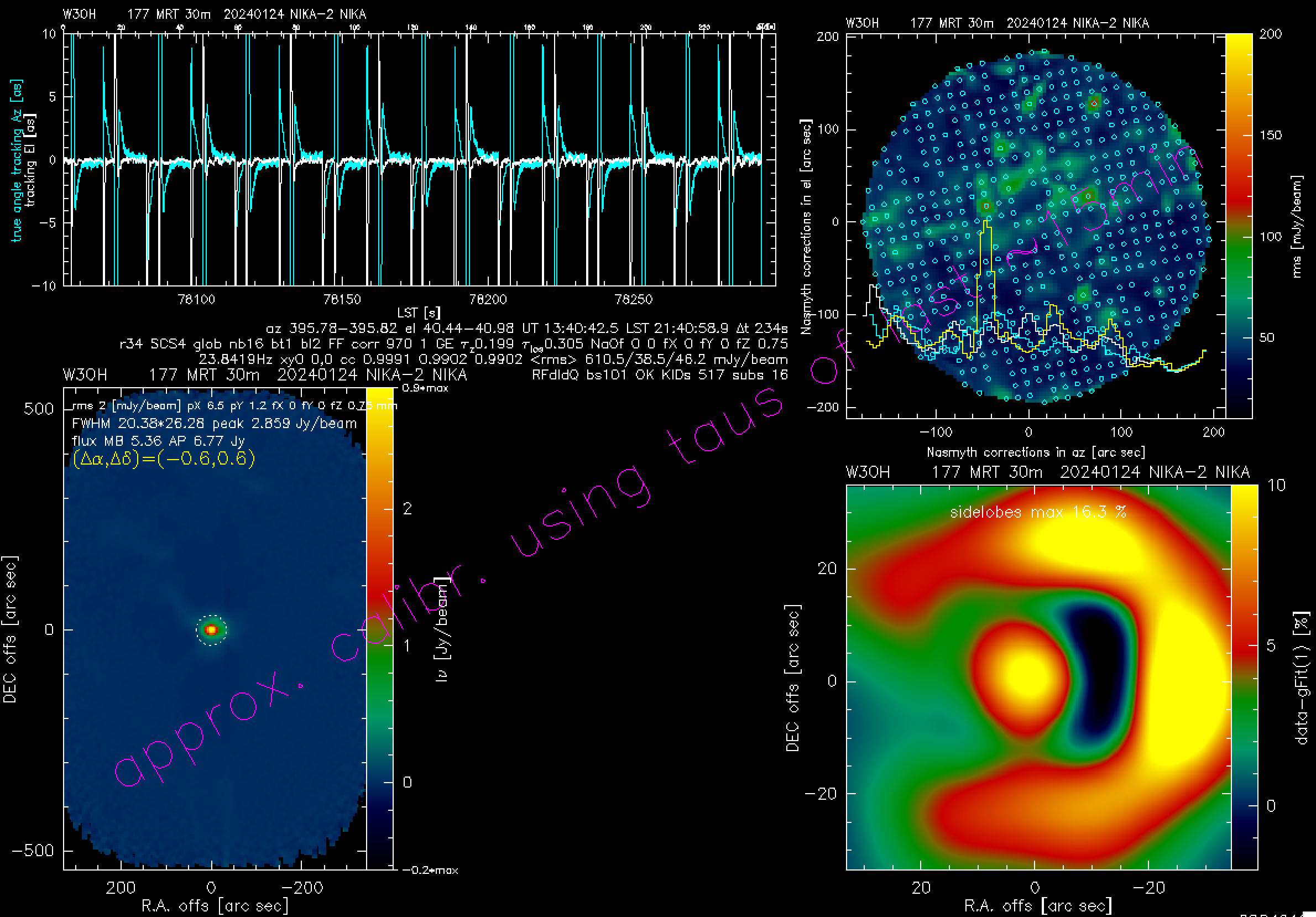Image resolution: width=1316 pixels, height=917 pixels.
Task: Click the '0.9*max' label above the map colorbar
Action: pos(425,388)
